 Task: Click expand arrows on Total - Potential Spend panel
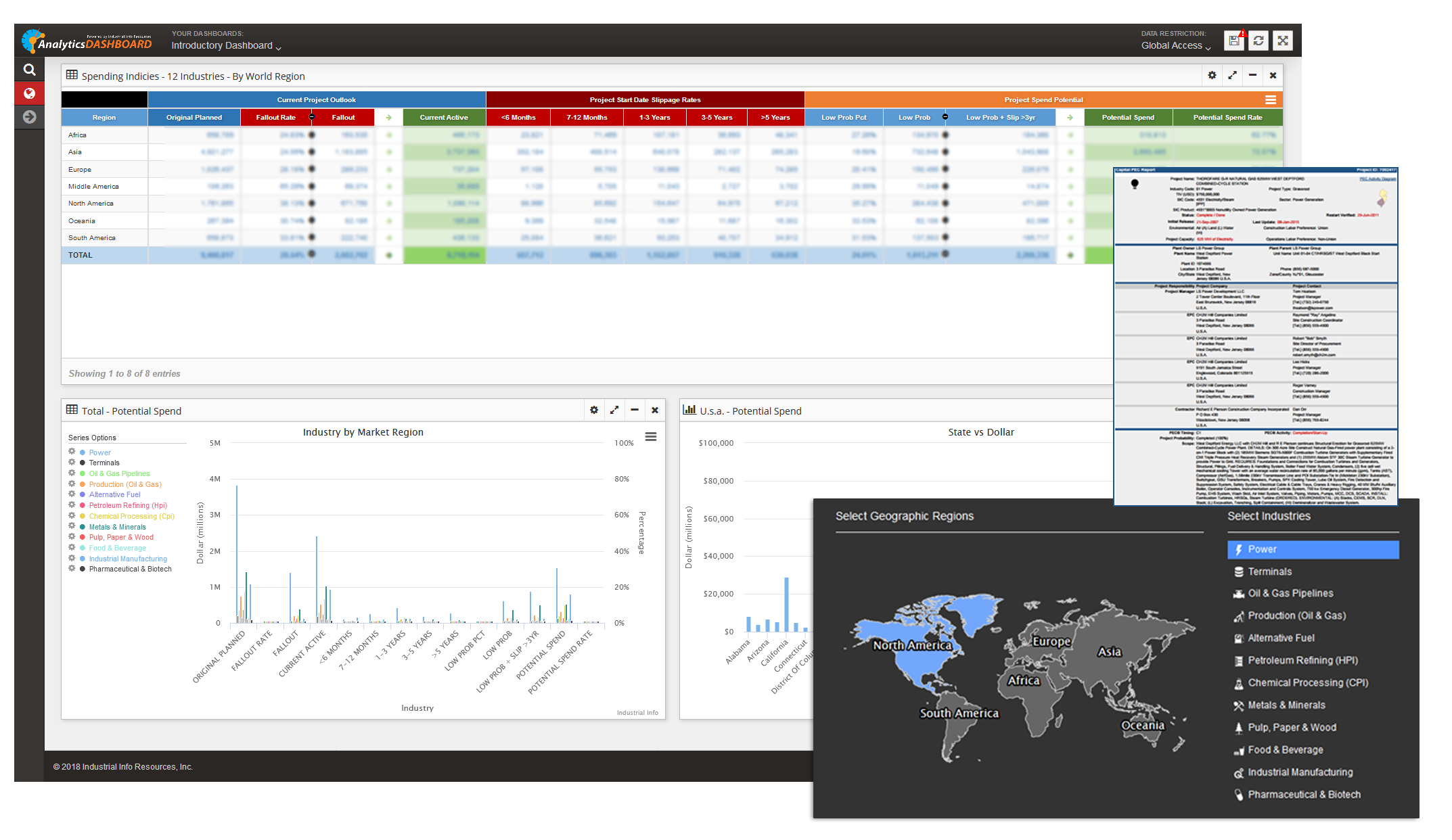tap(614, 410)
